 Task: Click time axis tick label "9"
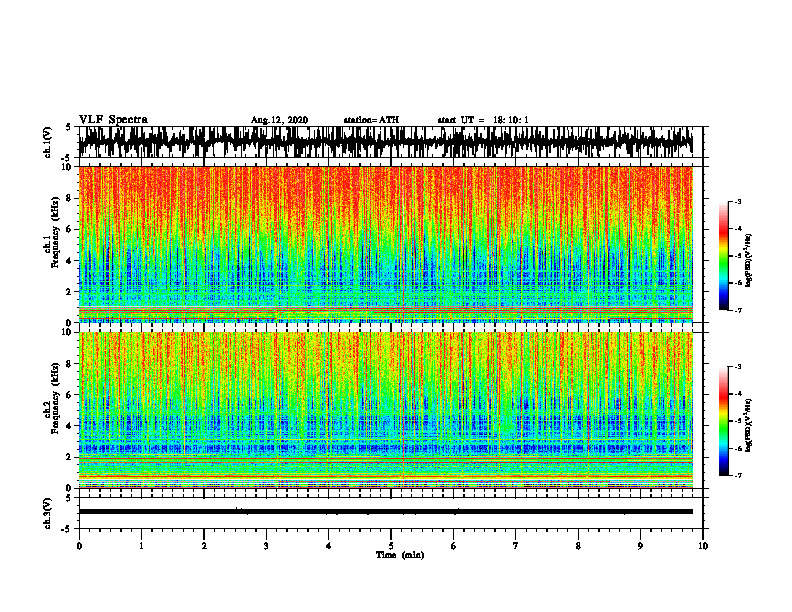coord(640,546)
